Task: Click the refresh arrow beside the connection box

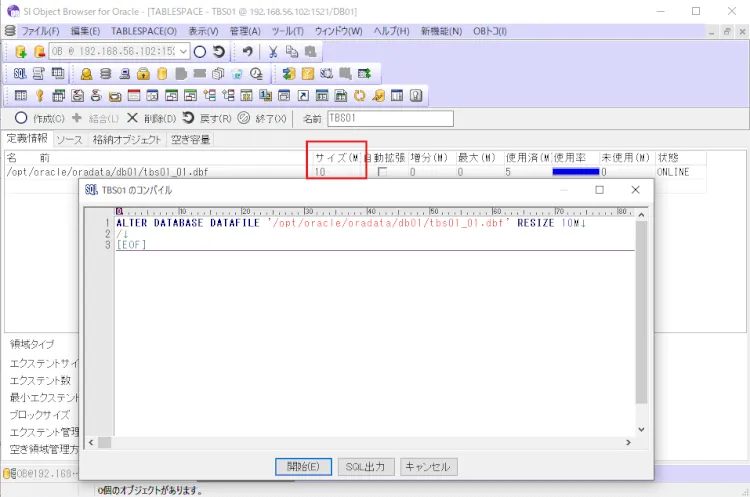Action: coord(219,52)
